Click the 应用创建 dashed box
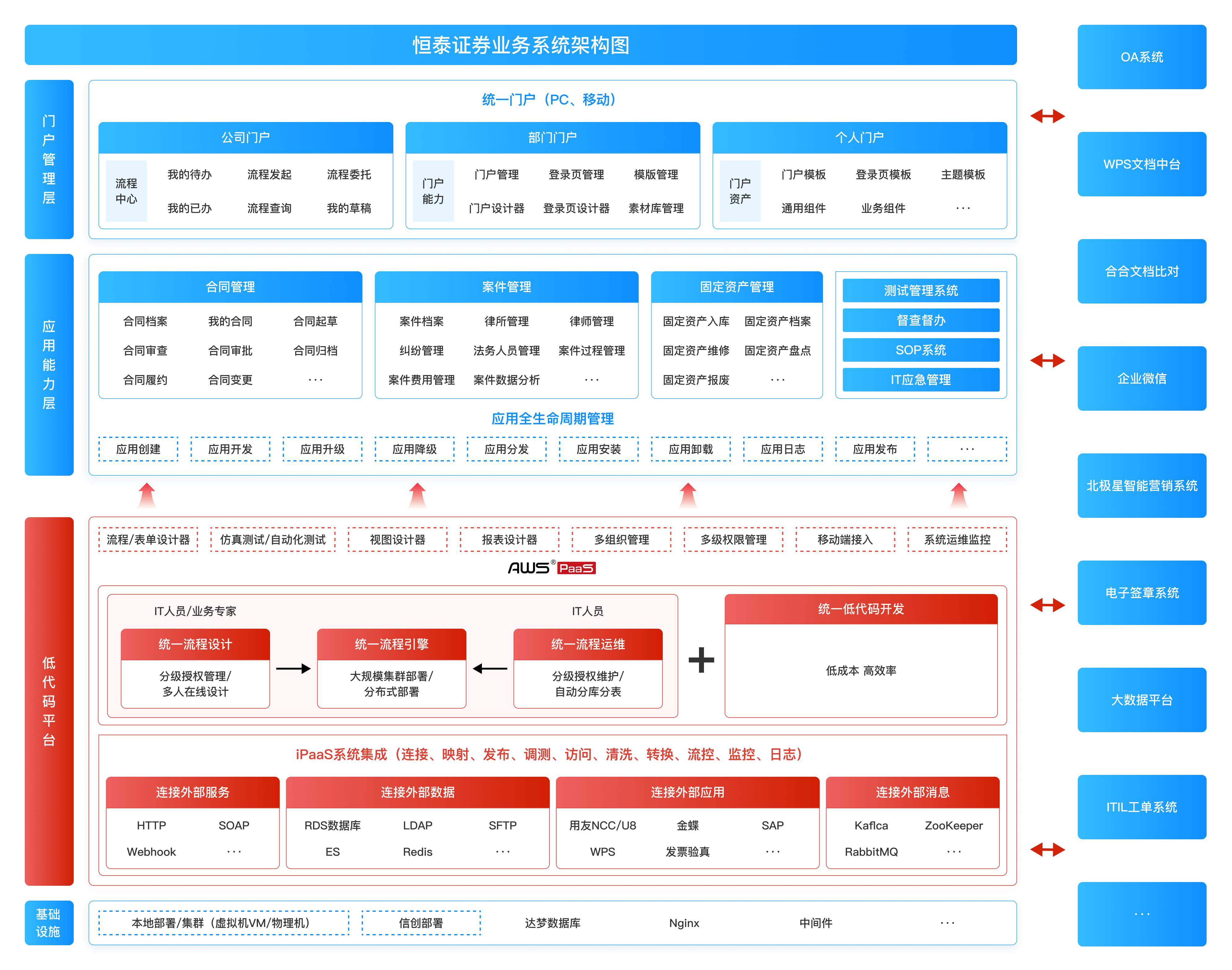1232x970 pixels. tap(138, 449)
